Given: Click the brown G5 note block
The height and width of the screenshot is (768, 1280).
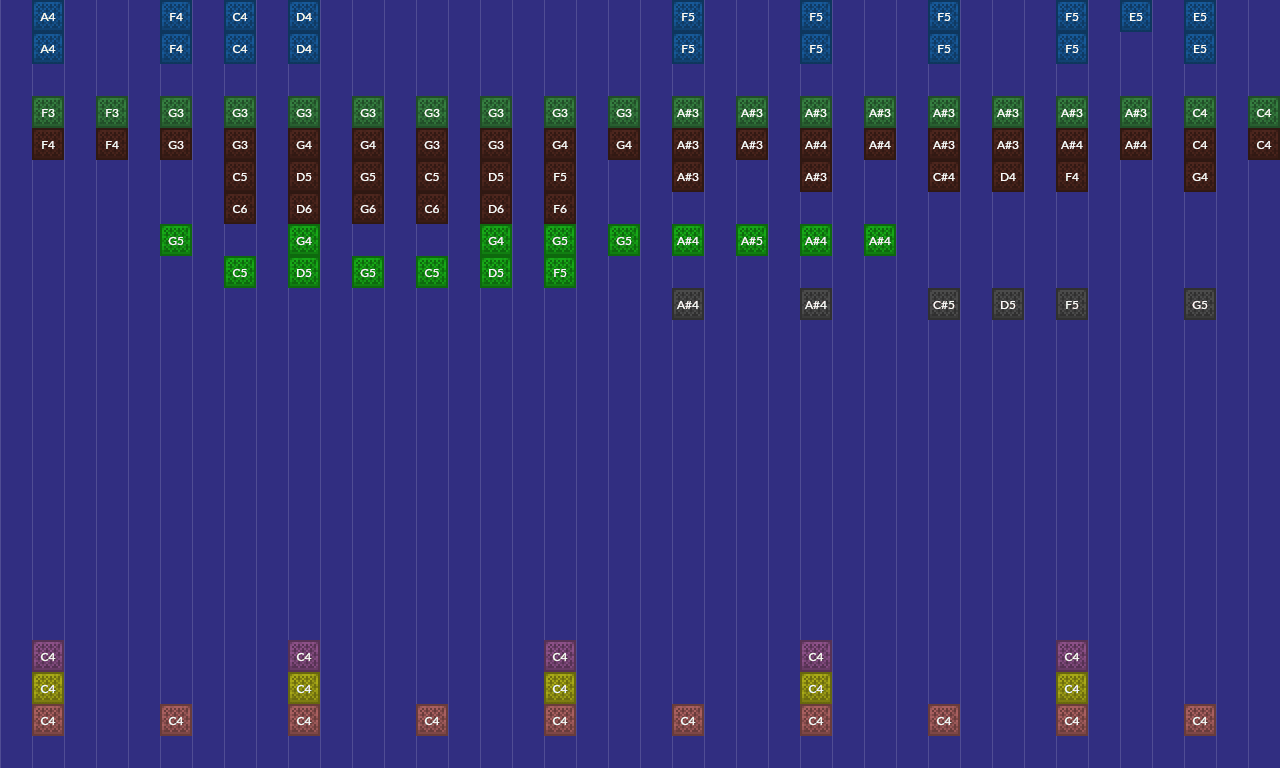Looking at the screenshot, I should (368, 176).
